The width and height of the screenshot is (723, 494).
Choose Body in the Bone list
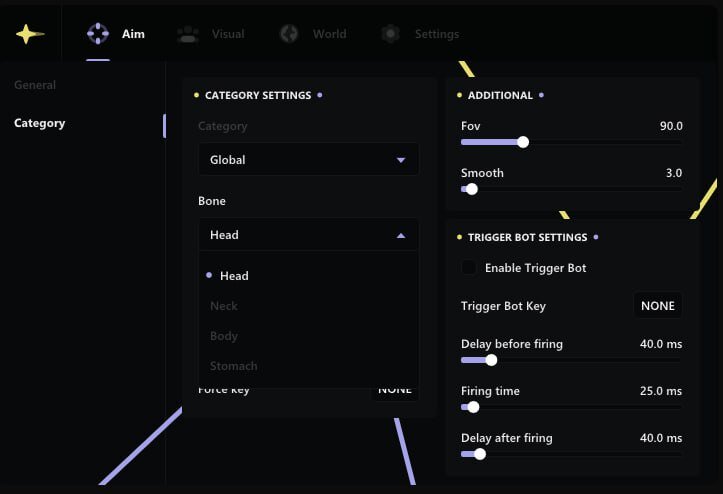[224, 336]
